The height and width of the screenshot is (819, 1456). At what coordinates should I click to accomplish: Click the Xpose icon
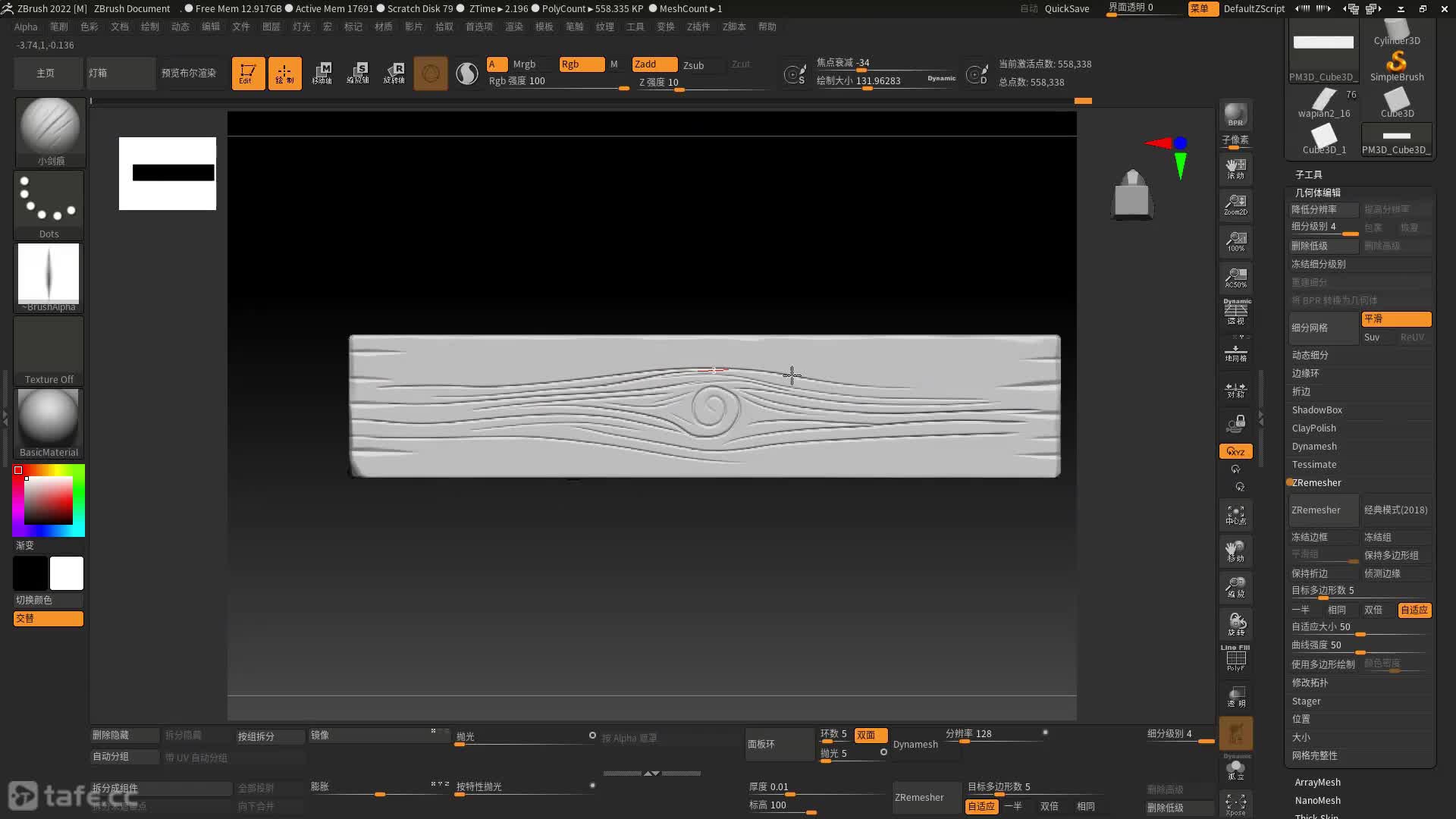click(1235, 804)
